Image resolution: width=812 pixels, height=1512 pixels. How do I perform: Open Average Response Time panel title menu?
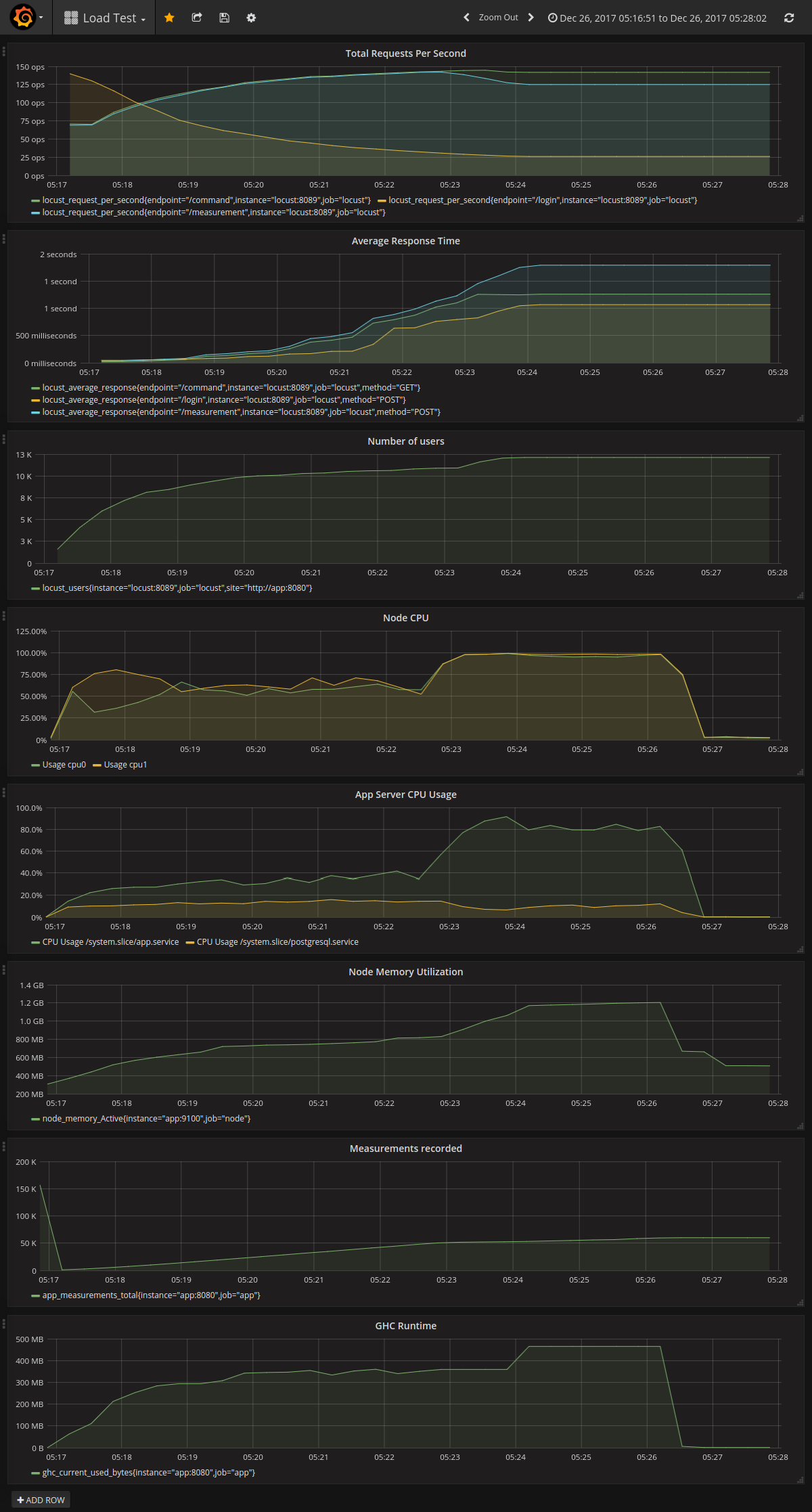click(406, 241)
